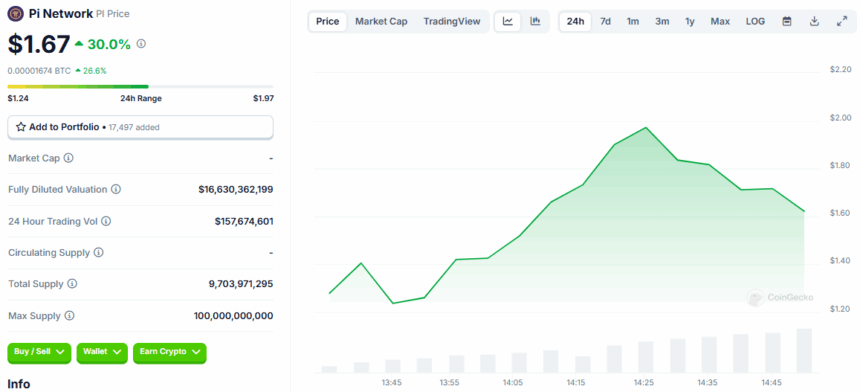Click the 30.0% price change value
The height and width of the screenshot is (392, 860).
click(x=109, y=44)
